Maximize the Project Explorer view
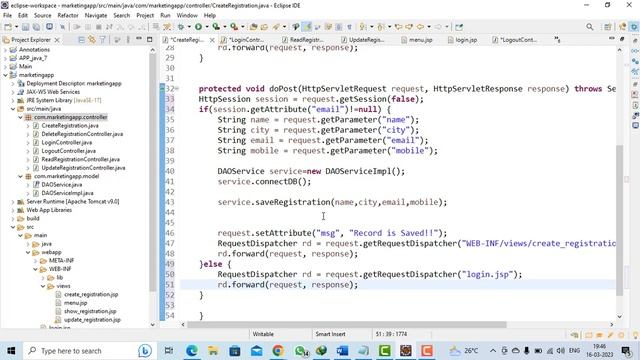The image size is (640, 360). tap(149, 40)
